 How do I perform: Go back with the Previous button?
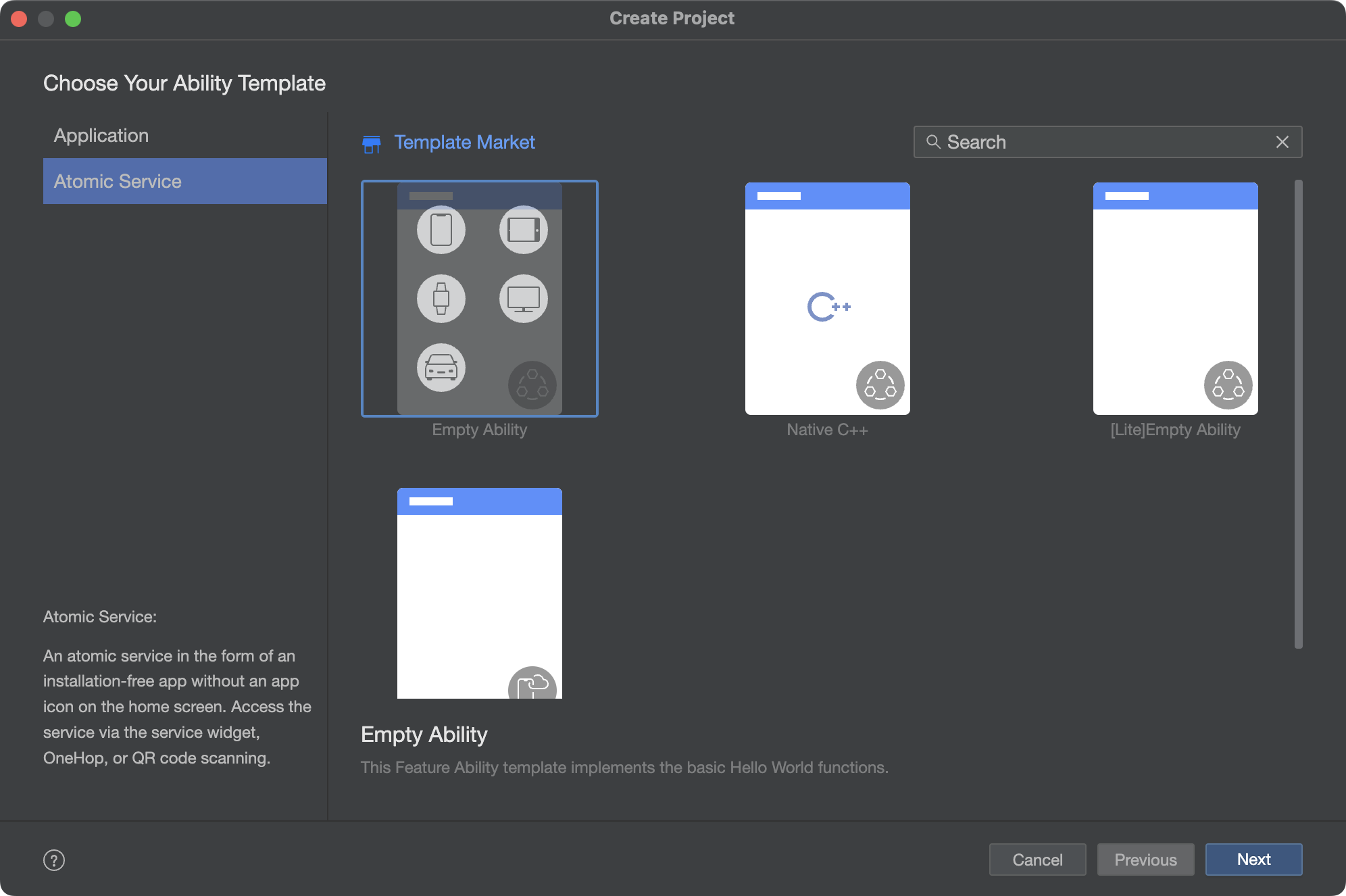pyautogui.click(x=1145, y=860)
